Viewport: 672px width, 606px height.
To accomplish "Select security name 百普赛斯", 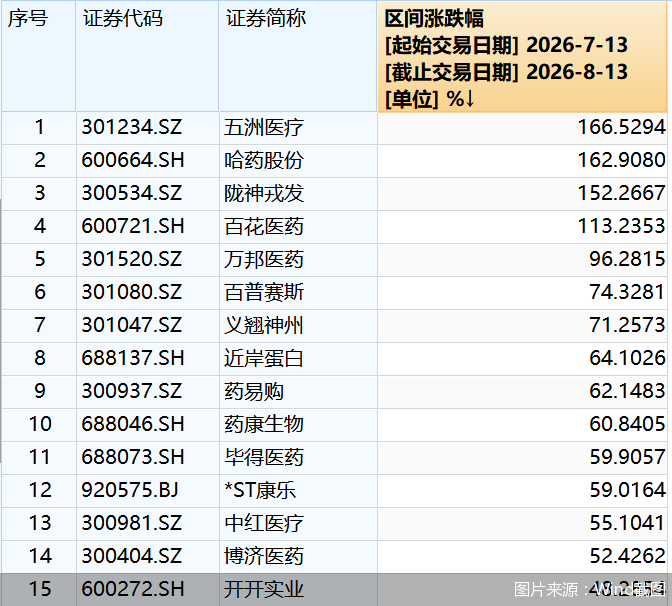I will [264, 292].
